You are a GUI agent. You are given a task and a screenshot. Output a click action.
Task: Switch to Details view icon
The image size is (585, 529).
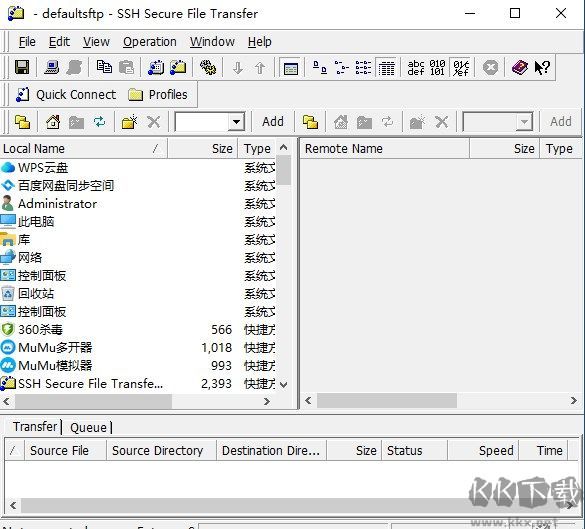click(387, 68)
